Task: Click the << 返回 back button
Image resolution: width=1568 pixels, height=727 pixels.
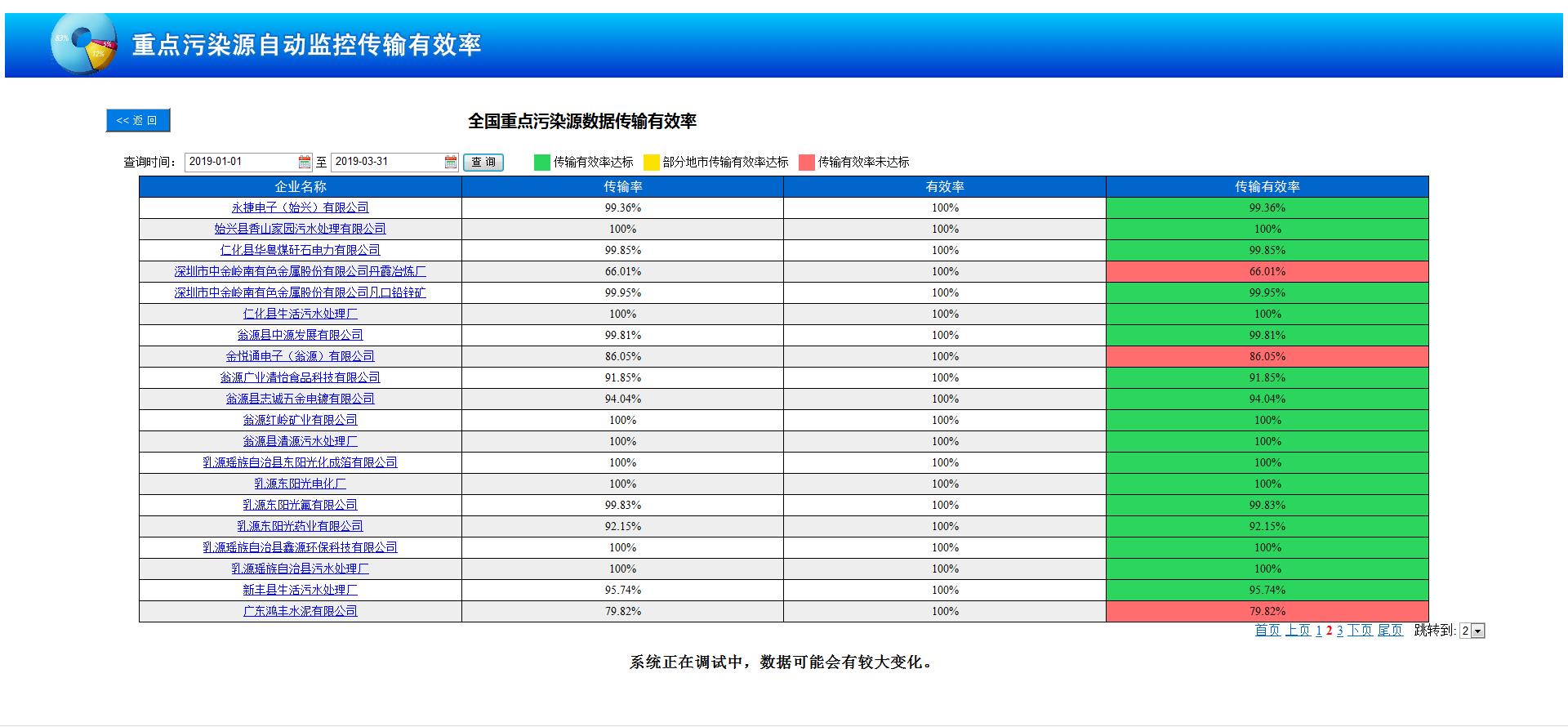Action: pos(137,120)
